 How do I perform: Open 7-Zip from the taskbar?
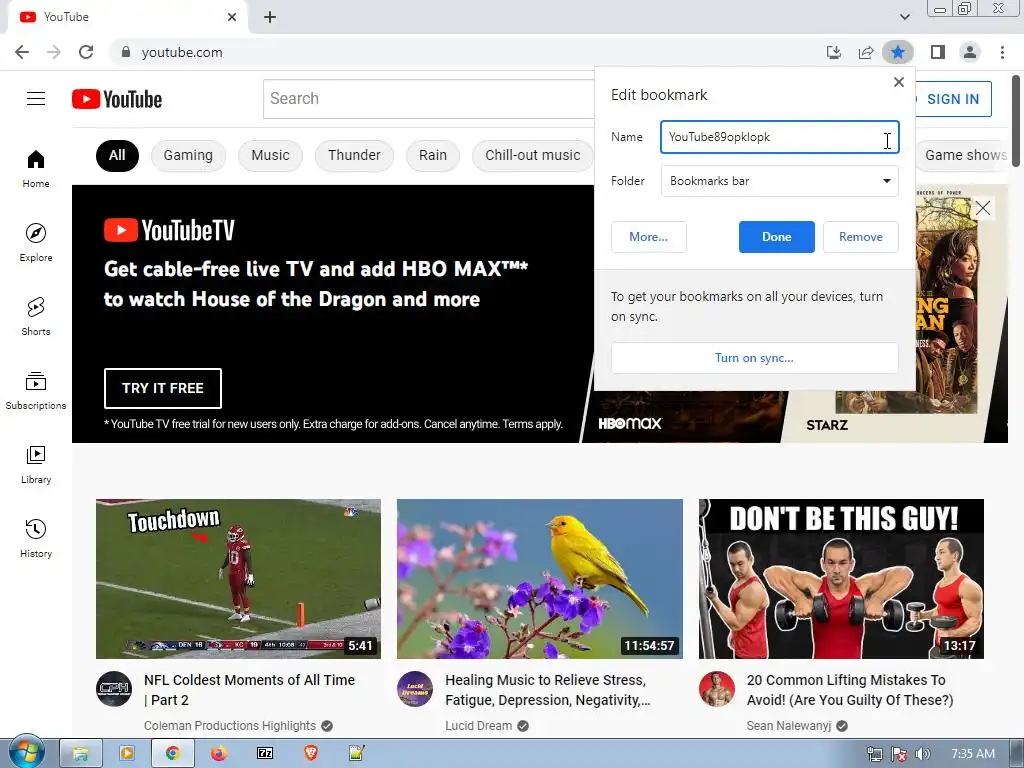pos(264,754)
